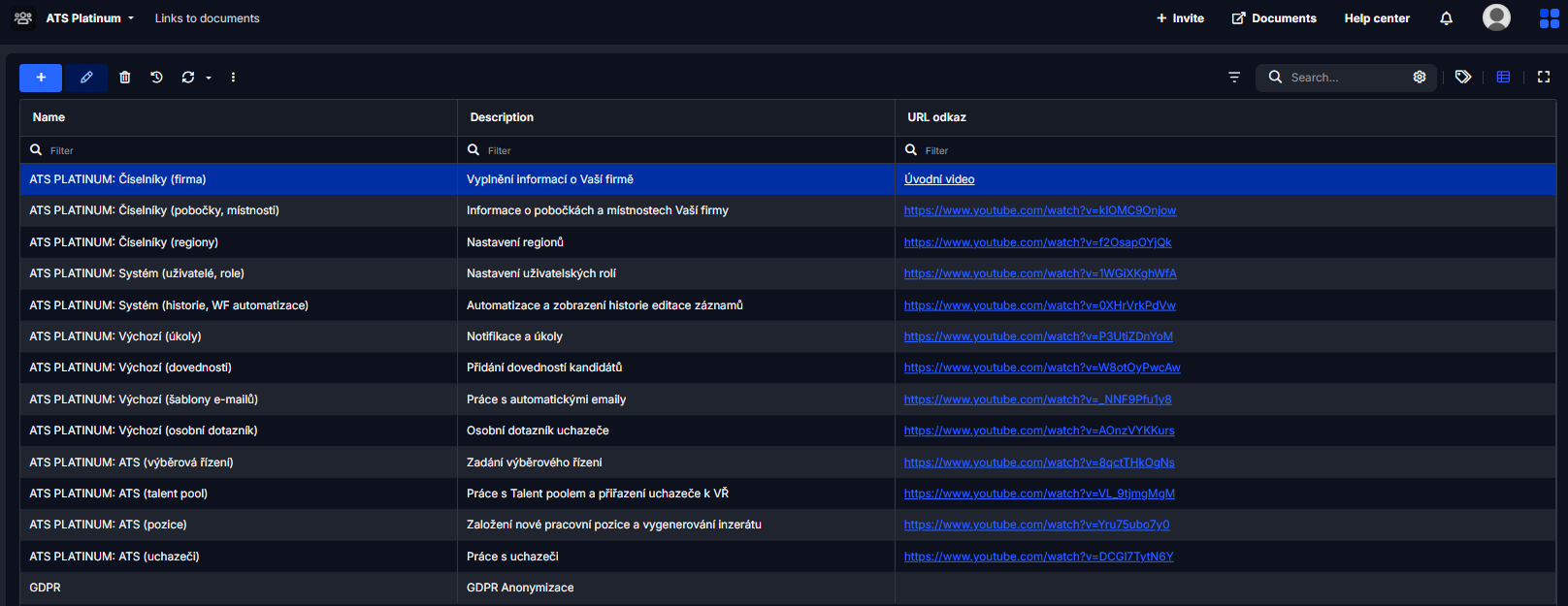Toggle fullscreen expand icon
The width and height of the screenshot is (1568, 606).
point(1544,78)
